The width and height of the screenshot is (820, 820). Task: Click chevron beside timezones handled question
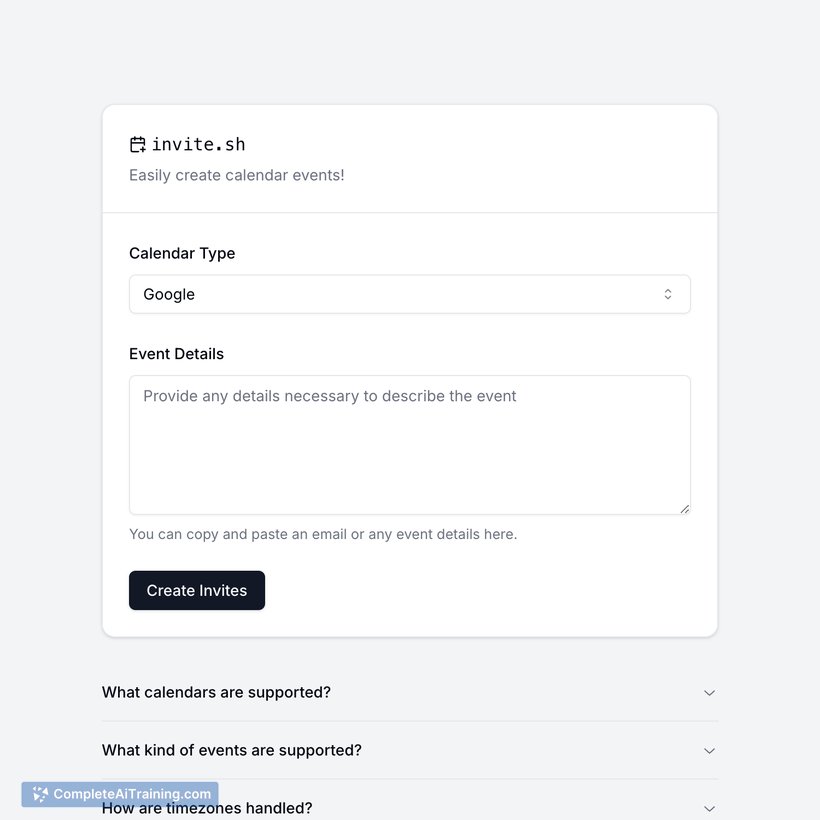click(x=709, y=808)
